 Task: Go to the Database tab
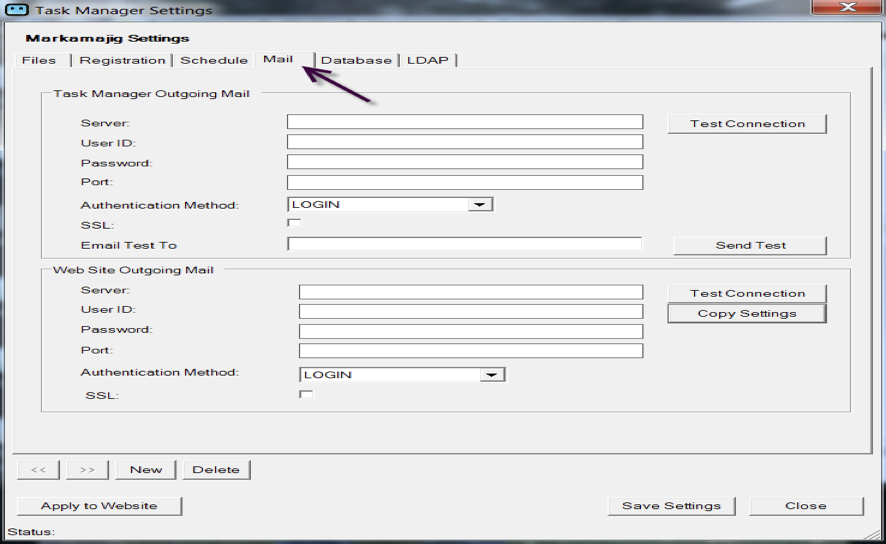pos(356,60)
